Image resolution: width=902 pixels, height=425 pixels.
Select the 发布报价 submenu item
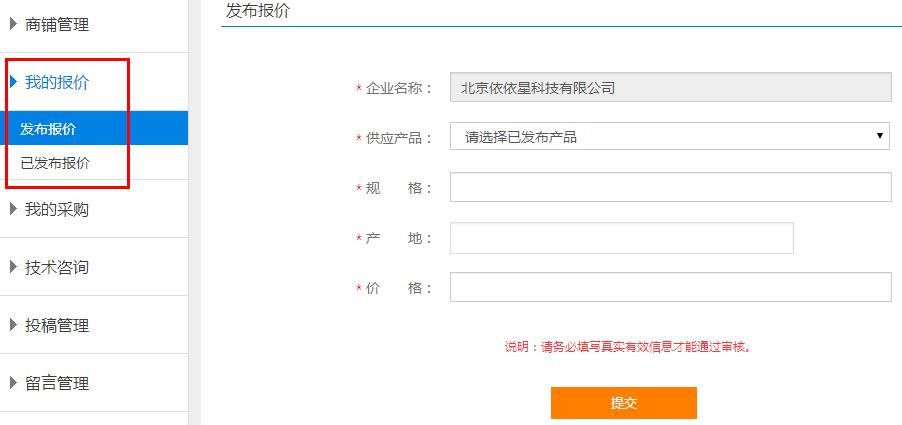(x=48, y=129)
